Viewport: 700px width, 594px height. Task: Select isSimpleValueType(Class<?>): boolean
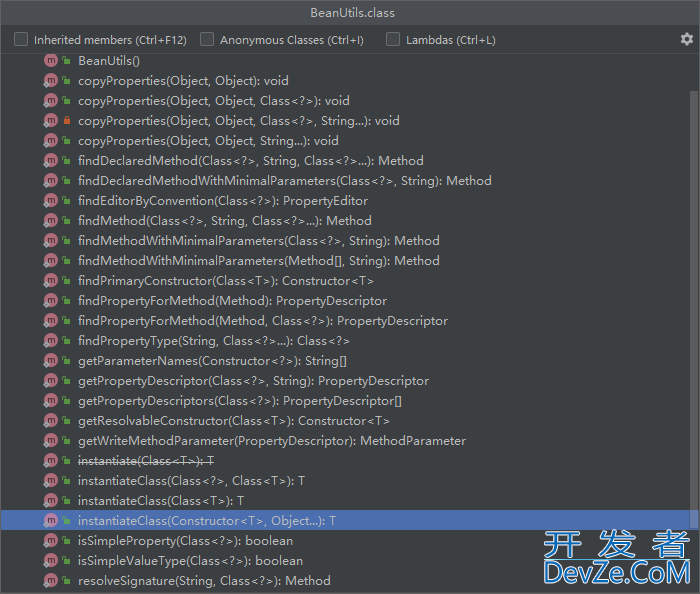click(345, 561)
